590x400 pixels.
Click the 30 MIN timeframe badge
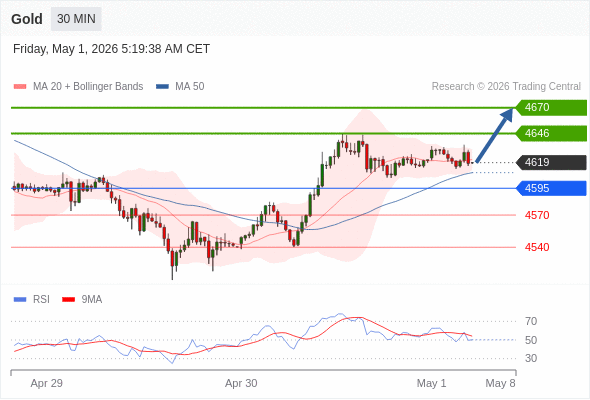tap(76, 19)
